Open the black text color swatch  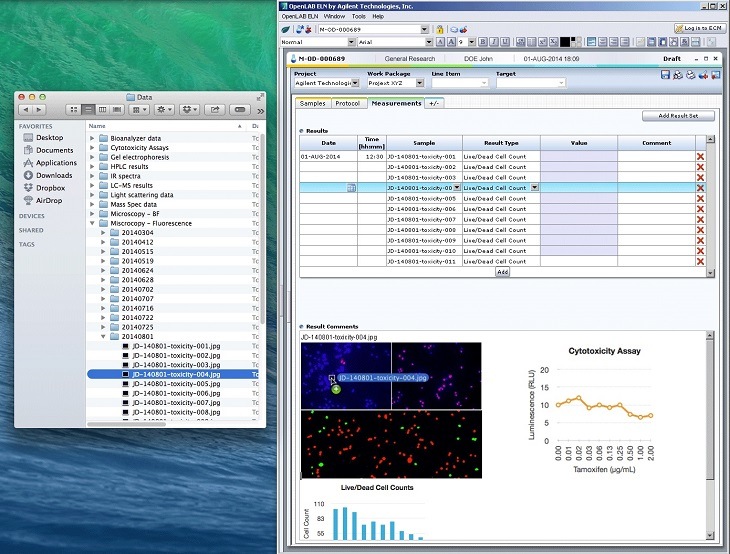(565, 42)
